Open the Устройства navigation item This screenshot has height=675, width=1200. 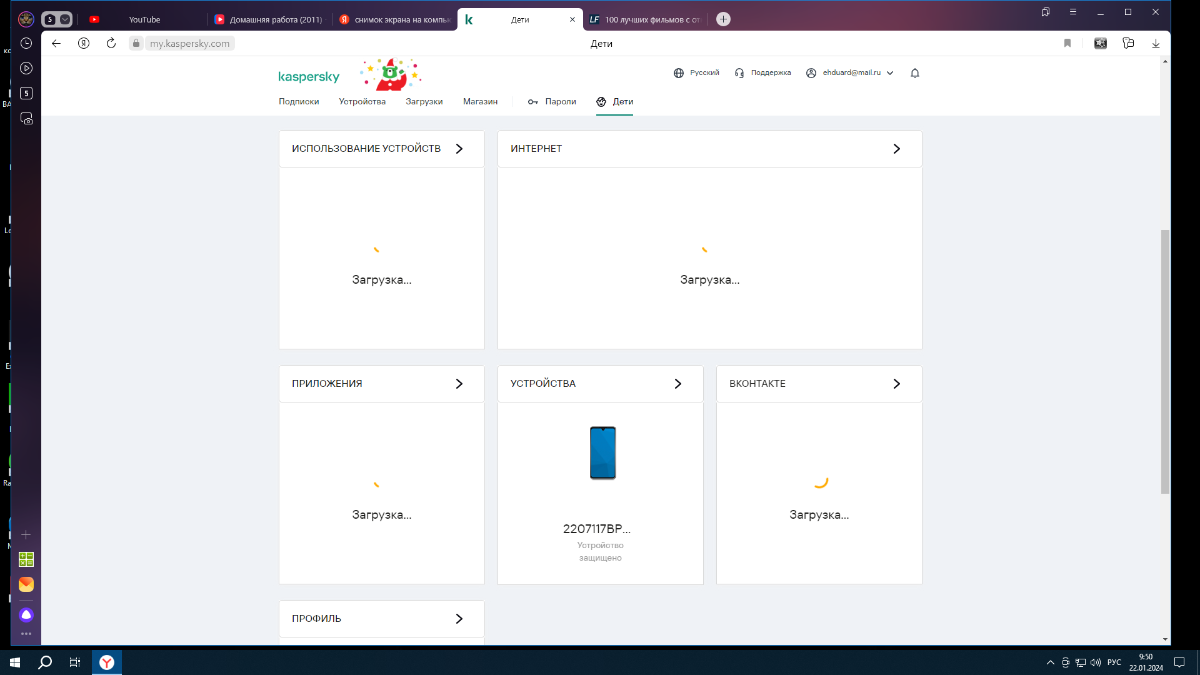362,101
